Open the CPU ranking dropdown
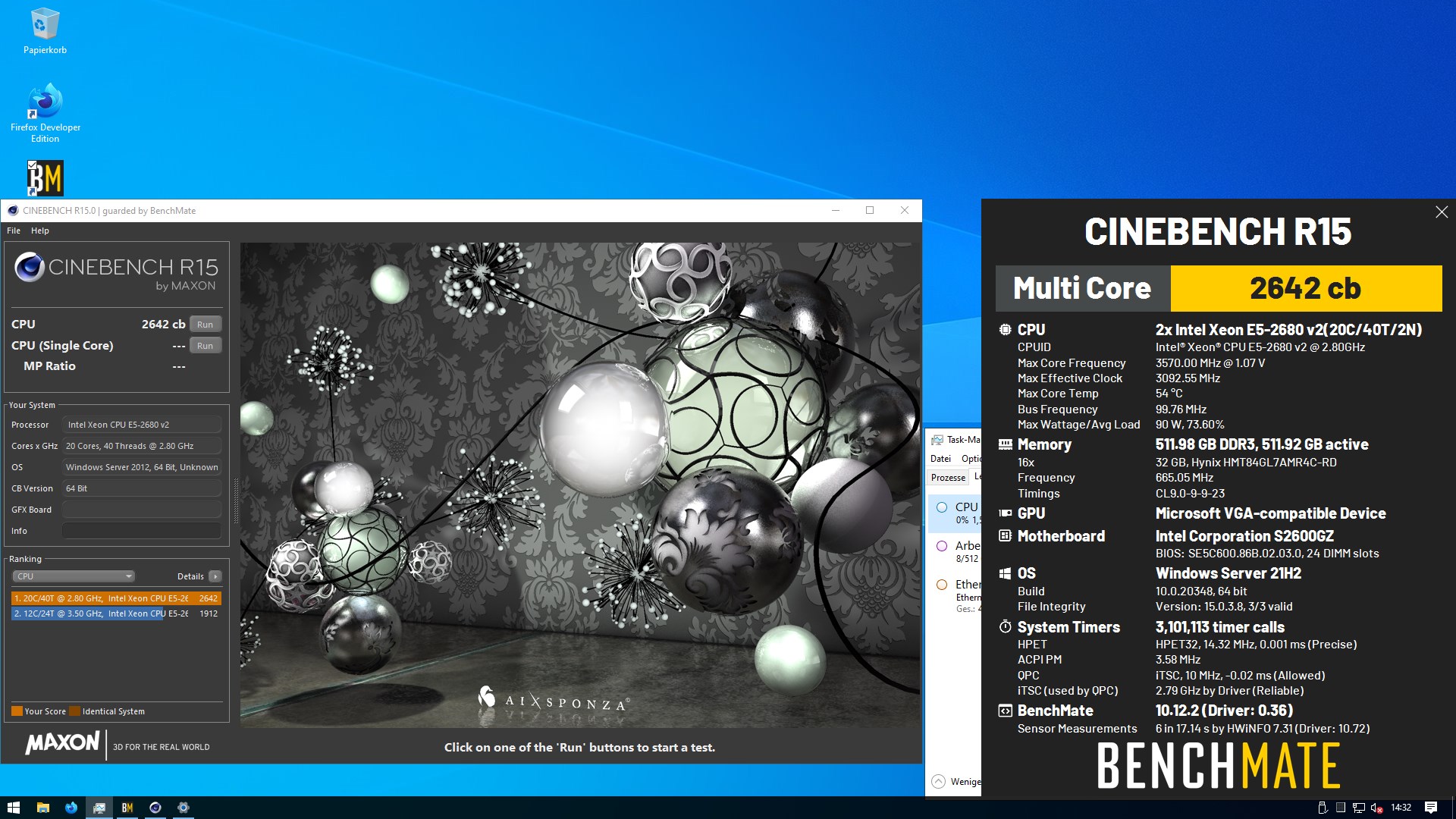1456x819 pixels. pyautogui.click(x=74, y=576)
